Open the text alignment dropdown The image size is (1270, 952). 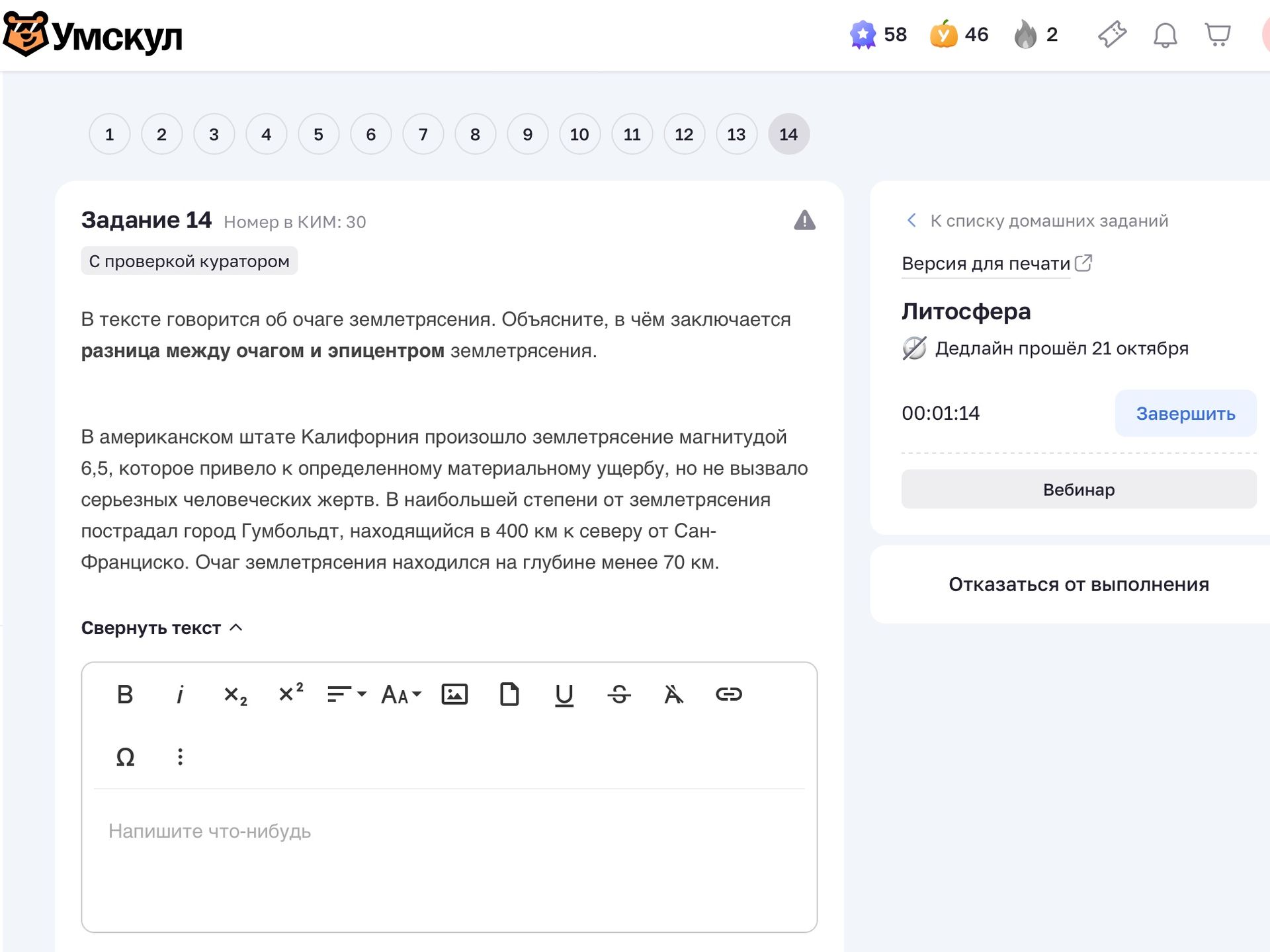coord(347,694)
